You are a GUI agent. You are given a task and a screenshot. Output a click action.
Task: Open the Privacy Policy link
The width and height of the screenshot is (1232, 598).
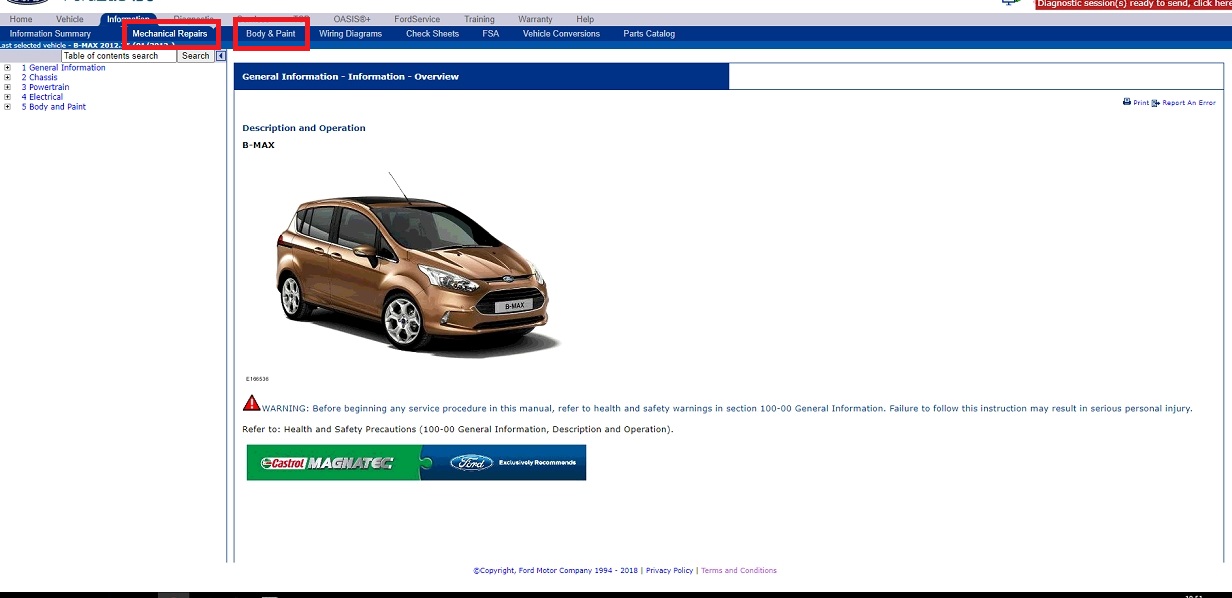pos(669,571)
